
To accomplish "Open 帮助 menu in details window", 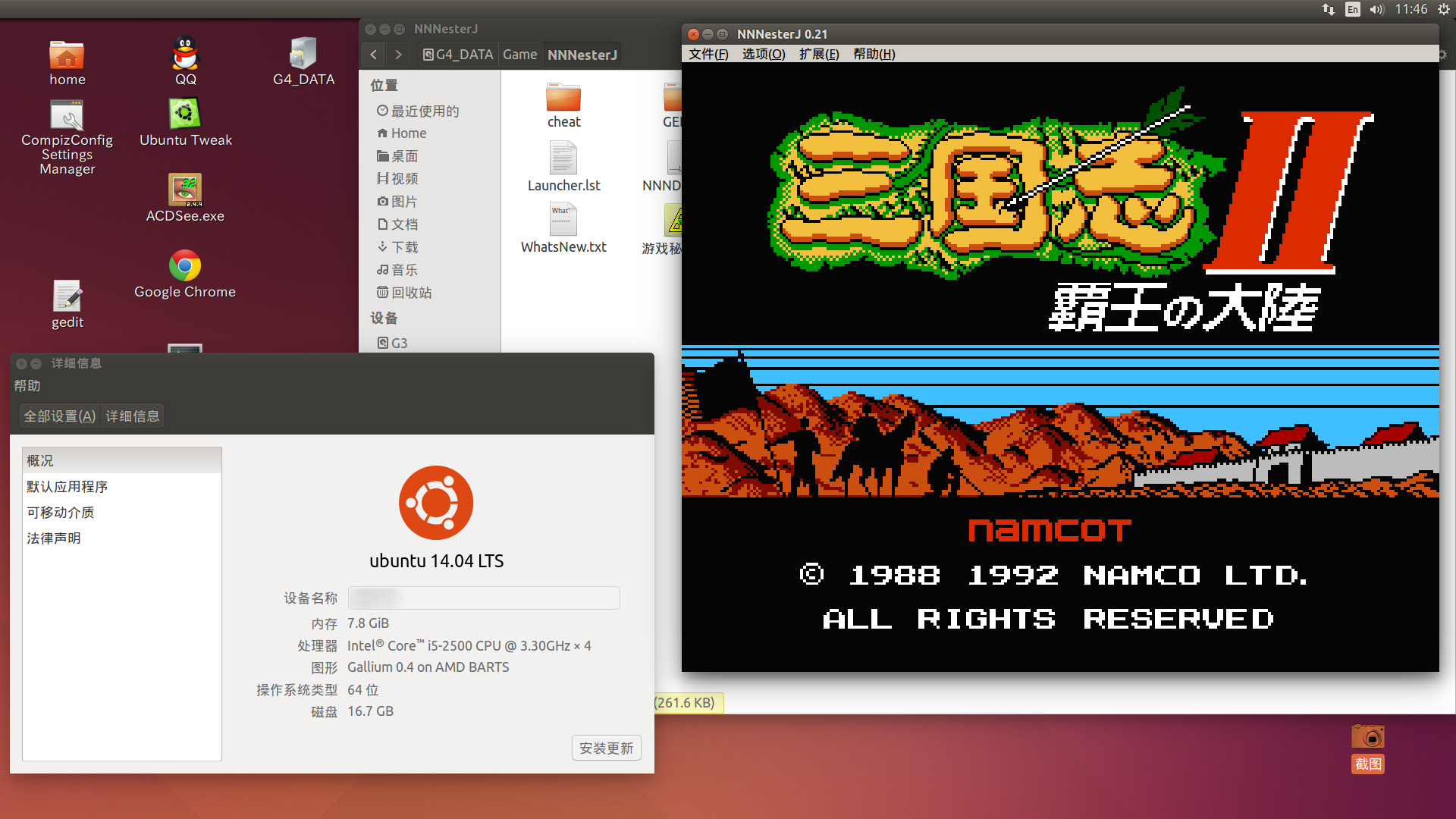I will tap(27, 386).
